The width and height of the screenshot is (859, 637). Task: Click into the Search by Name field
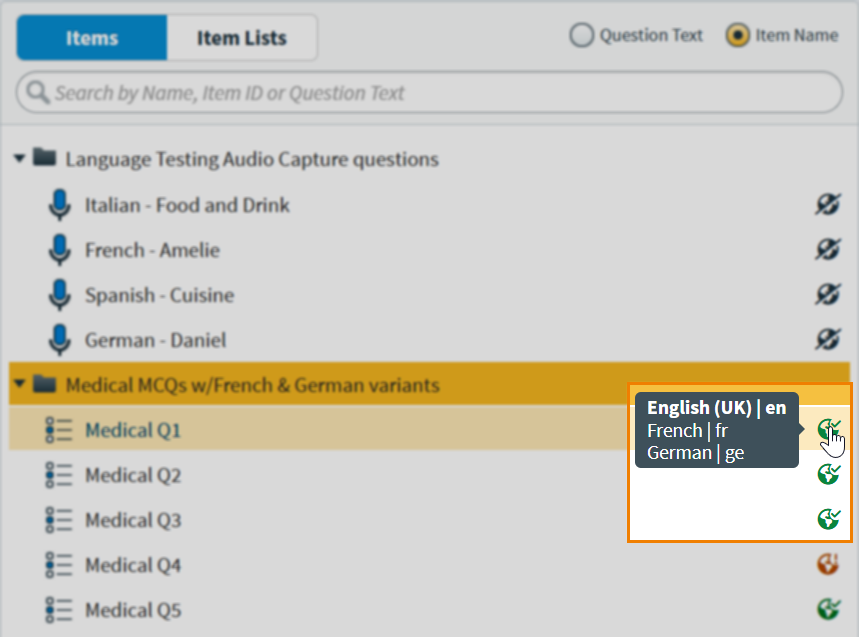coord(430,93)
